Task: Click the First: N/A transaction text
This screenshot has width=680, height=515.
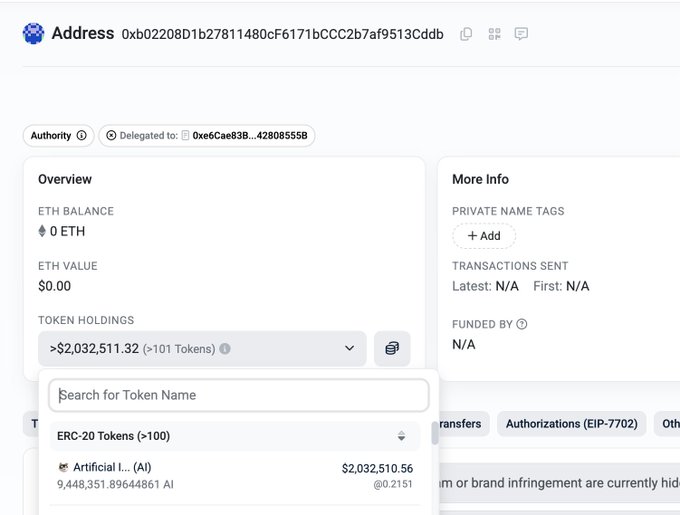Action: [x=561, y=286]
